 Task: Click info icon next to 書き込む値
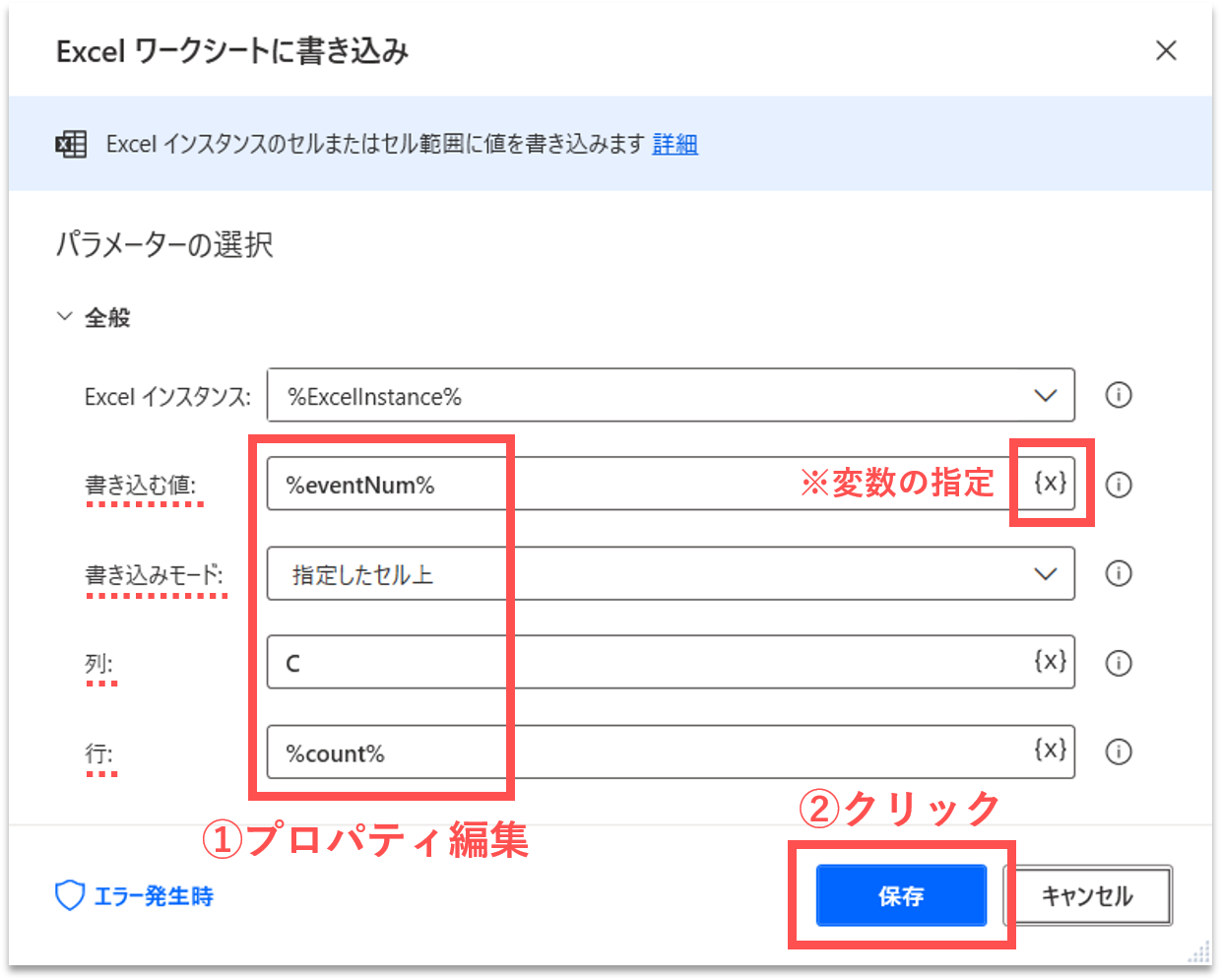1119,485
